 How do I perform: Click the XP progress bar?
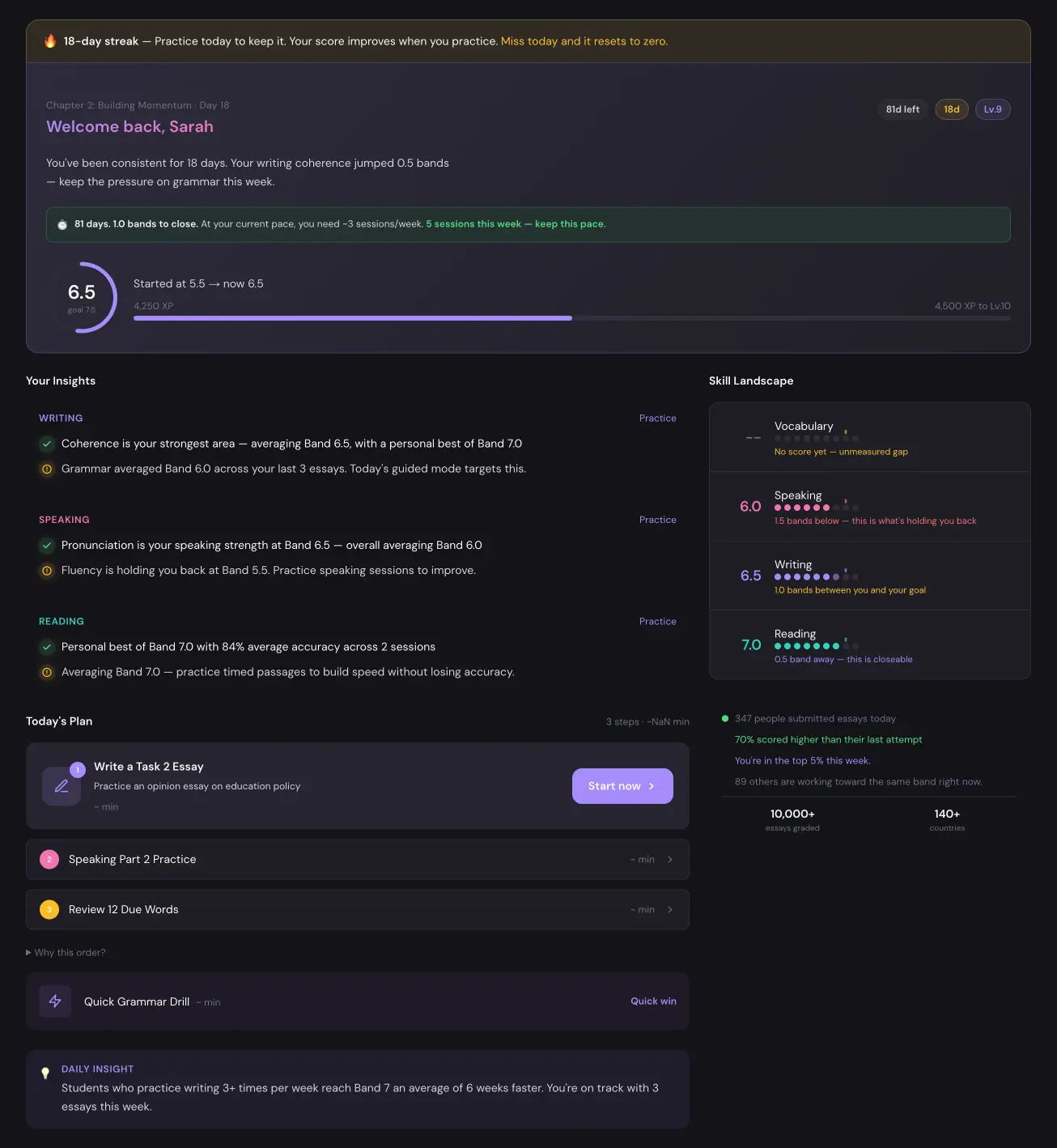coord(571,318)
